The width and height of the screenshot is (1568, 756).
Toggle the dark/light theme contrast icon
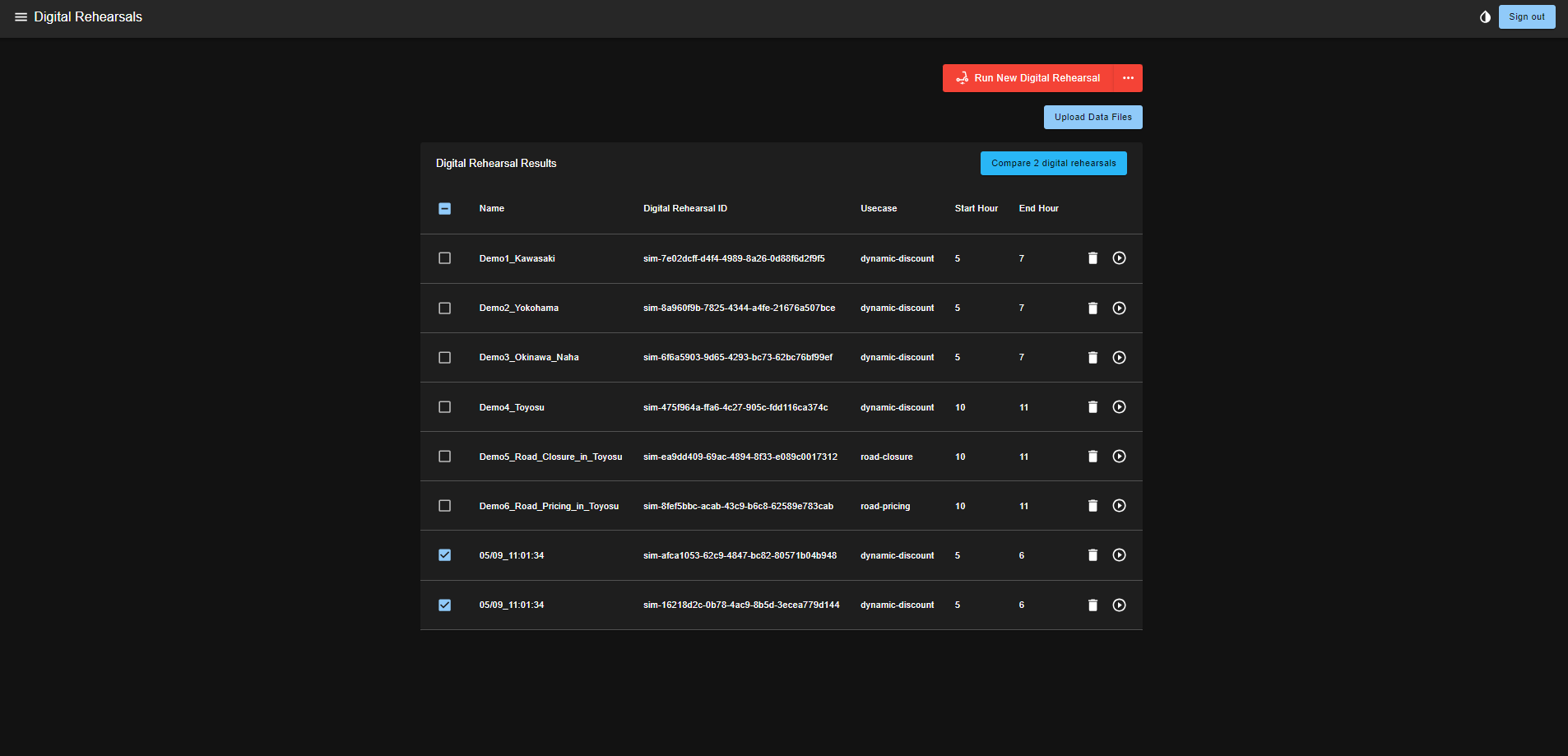tap(1485, 17)
